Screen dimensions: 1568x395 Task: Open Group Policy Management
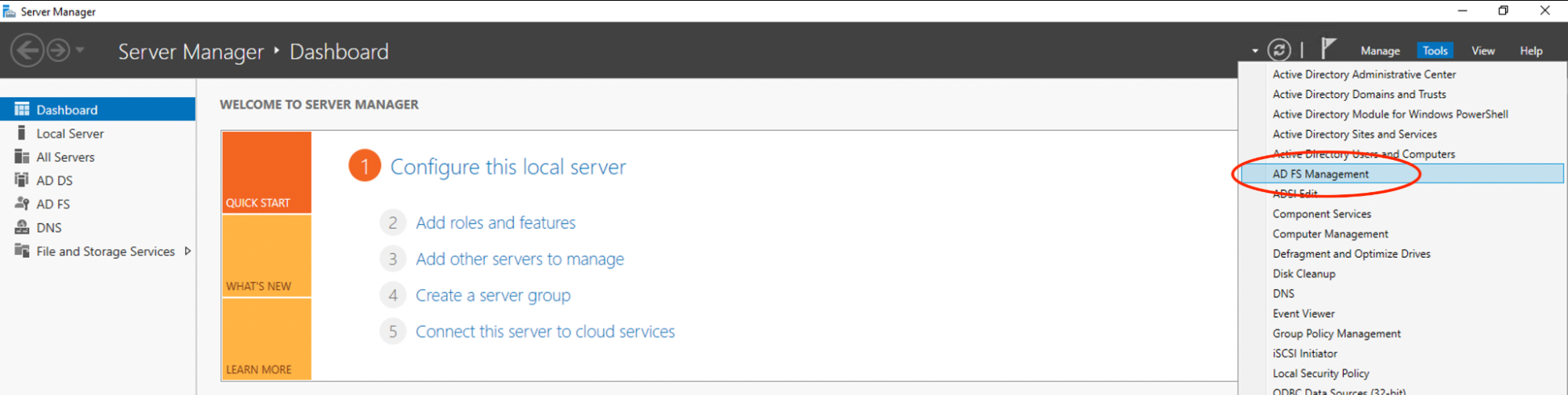click(x=1337, y=334)
